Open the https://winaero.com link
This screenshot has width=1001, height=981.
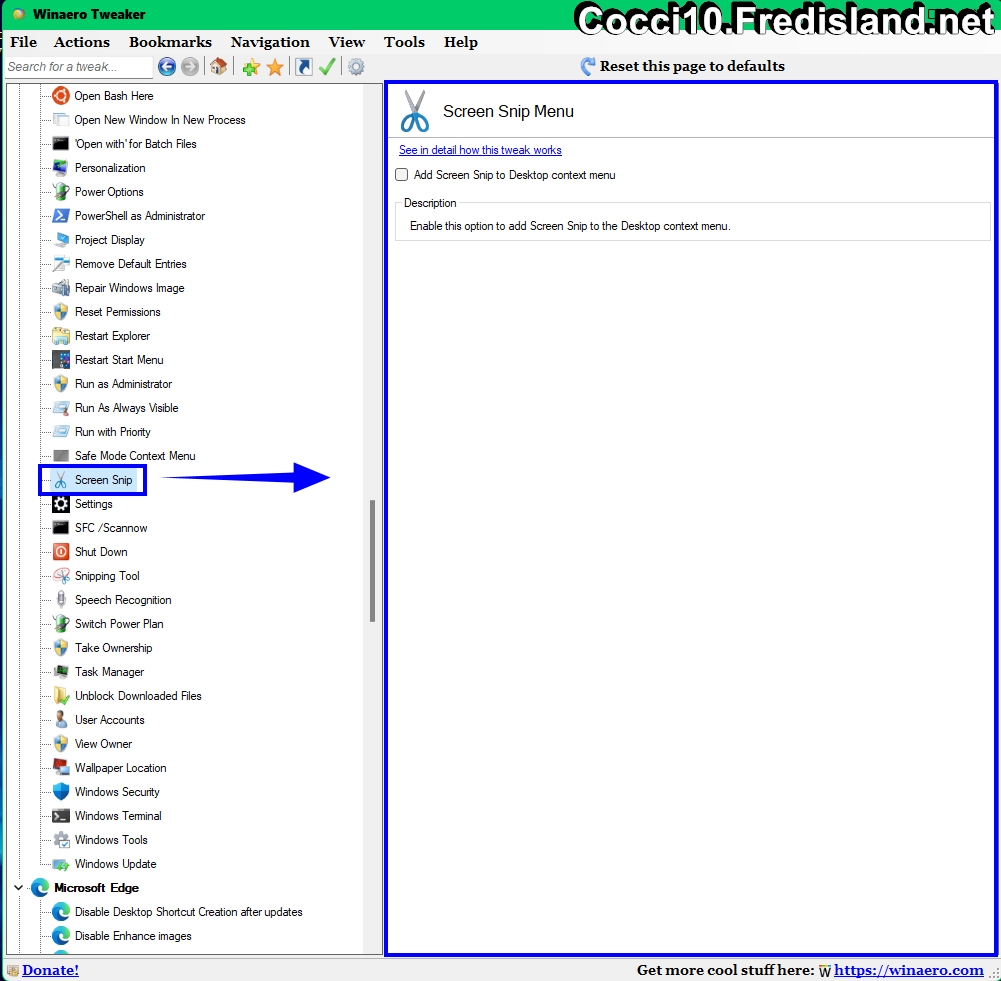tap(908, 970)
